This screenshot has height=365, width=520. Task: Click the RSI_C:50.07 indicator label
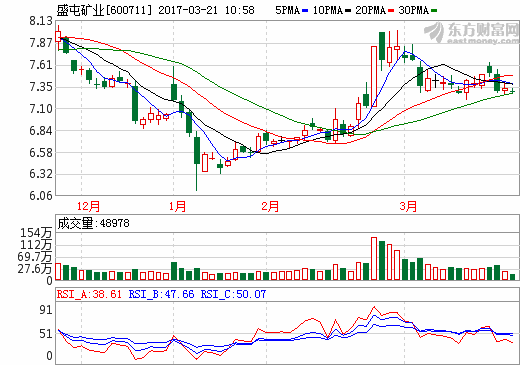coord(233,294)
